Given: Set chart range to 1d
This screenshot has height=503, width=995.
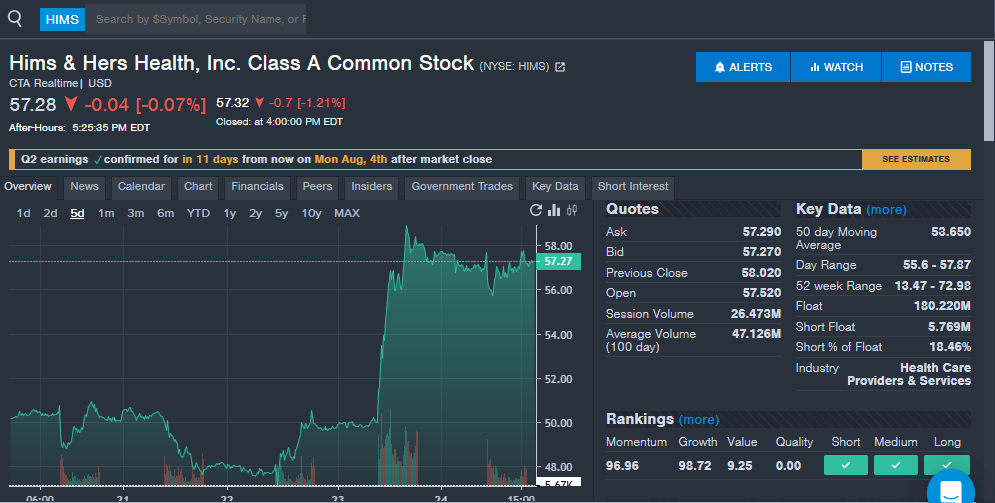Looking at the screenshot, I should pyautogui.click(x=23, y=213).
